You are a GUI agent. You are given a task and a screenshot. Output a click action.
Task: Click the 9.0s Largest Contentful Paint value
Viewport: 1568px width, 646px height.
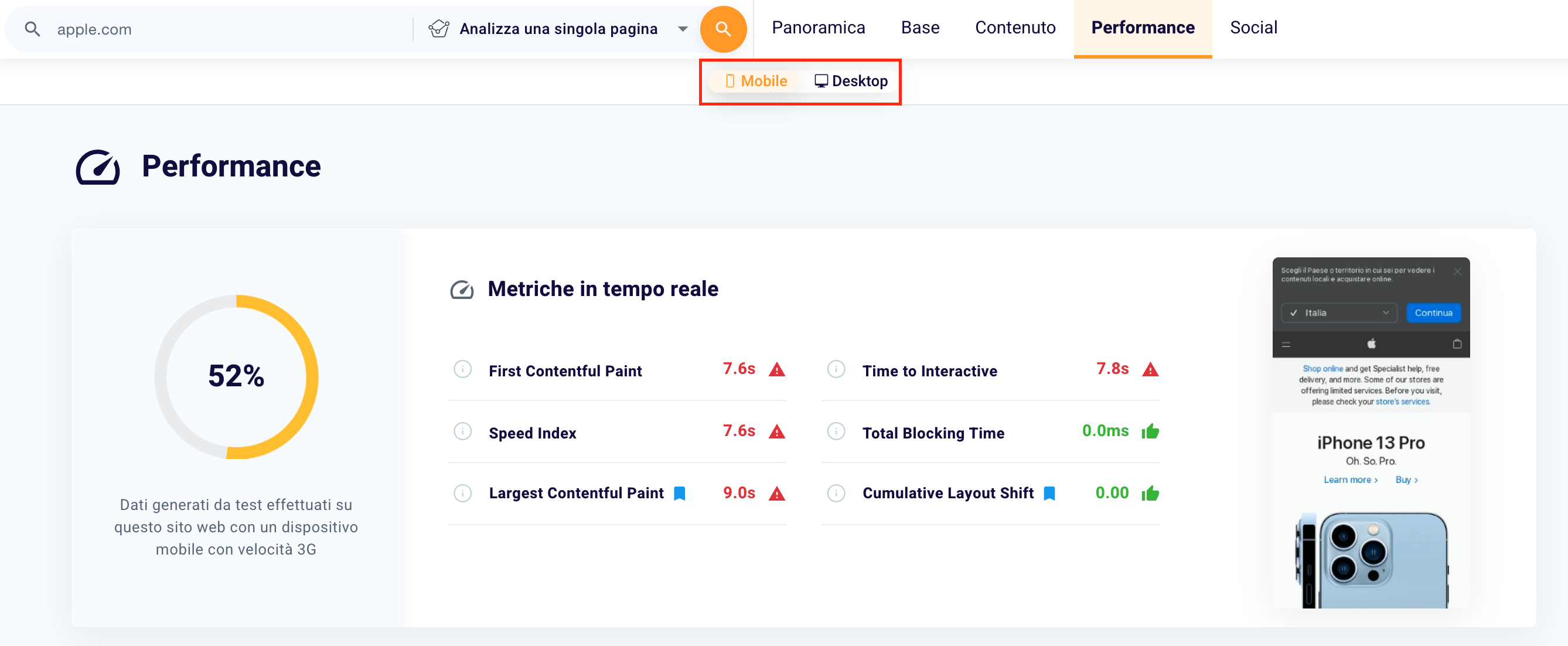pos(739,492)
